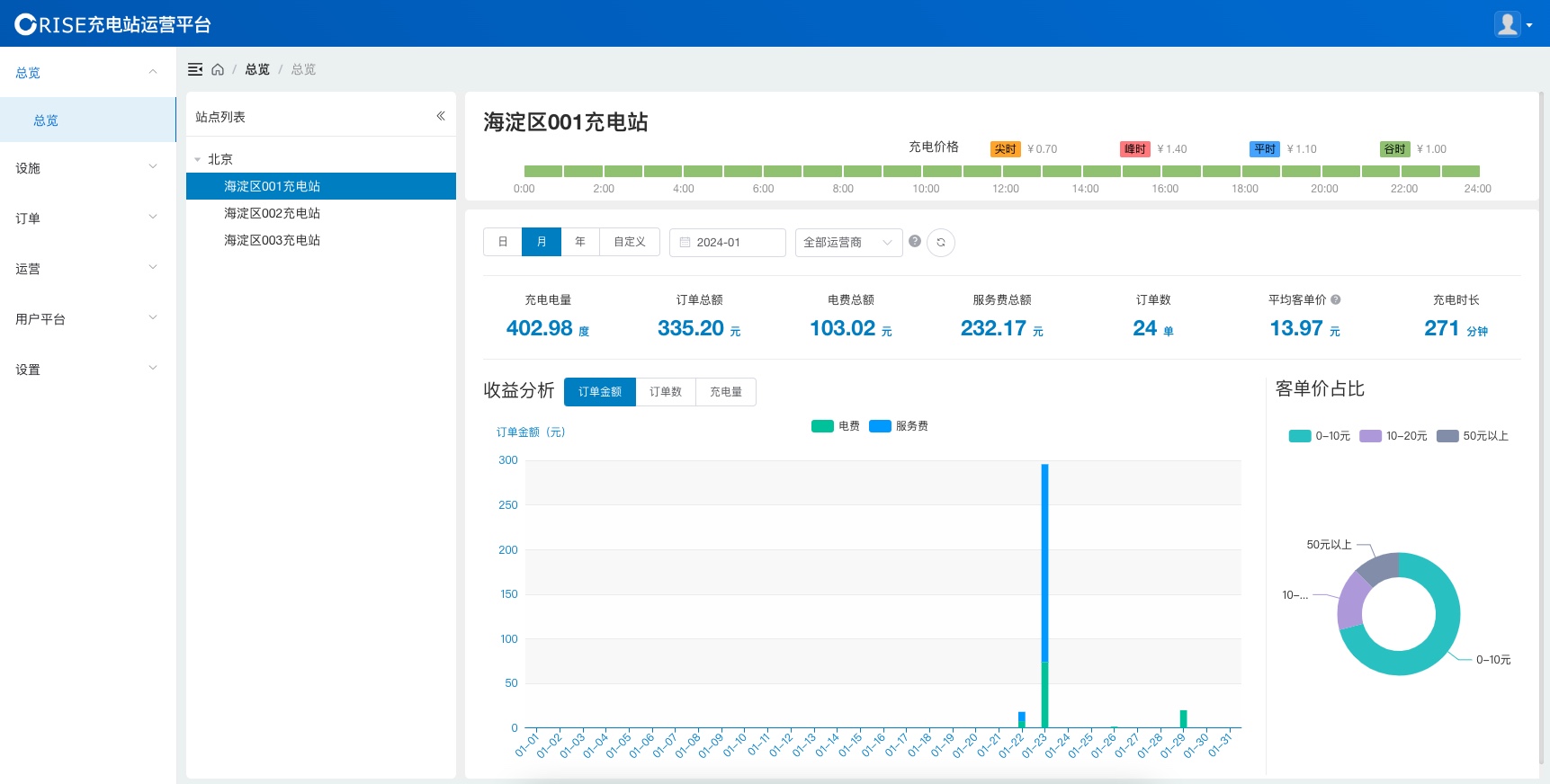Switch to the 订单数 tab
1550x784 pixels.
pos(666,392)
